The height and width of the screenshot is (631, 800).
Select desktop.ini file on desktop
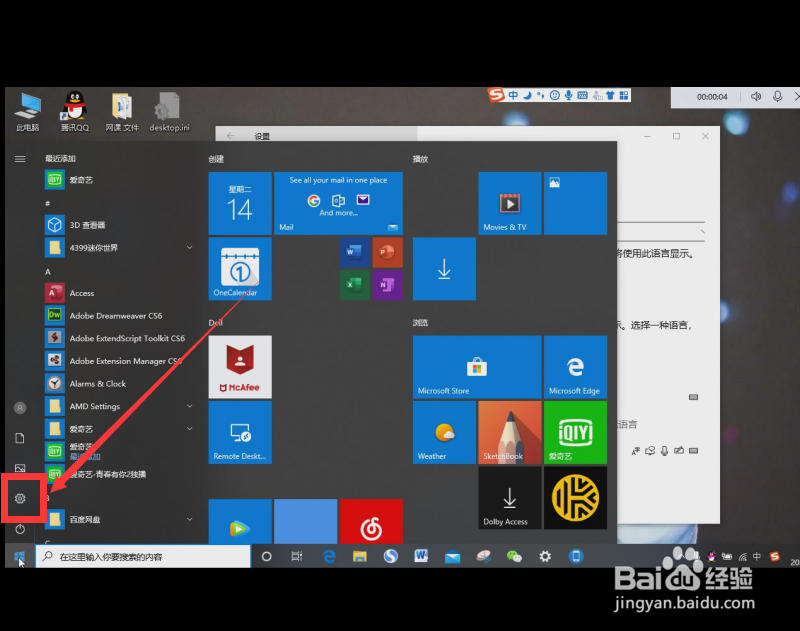pos(169,112)
